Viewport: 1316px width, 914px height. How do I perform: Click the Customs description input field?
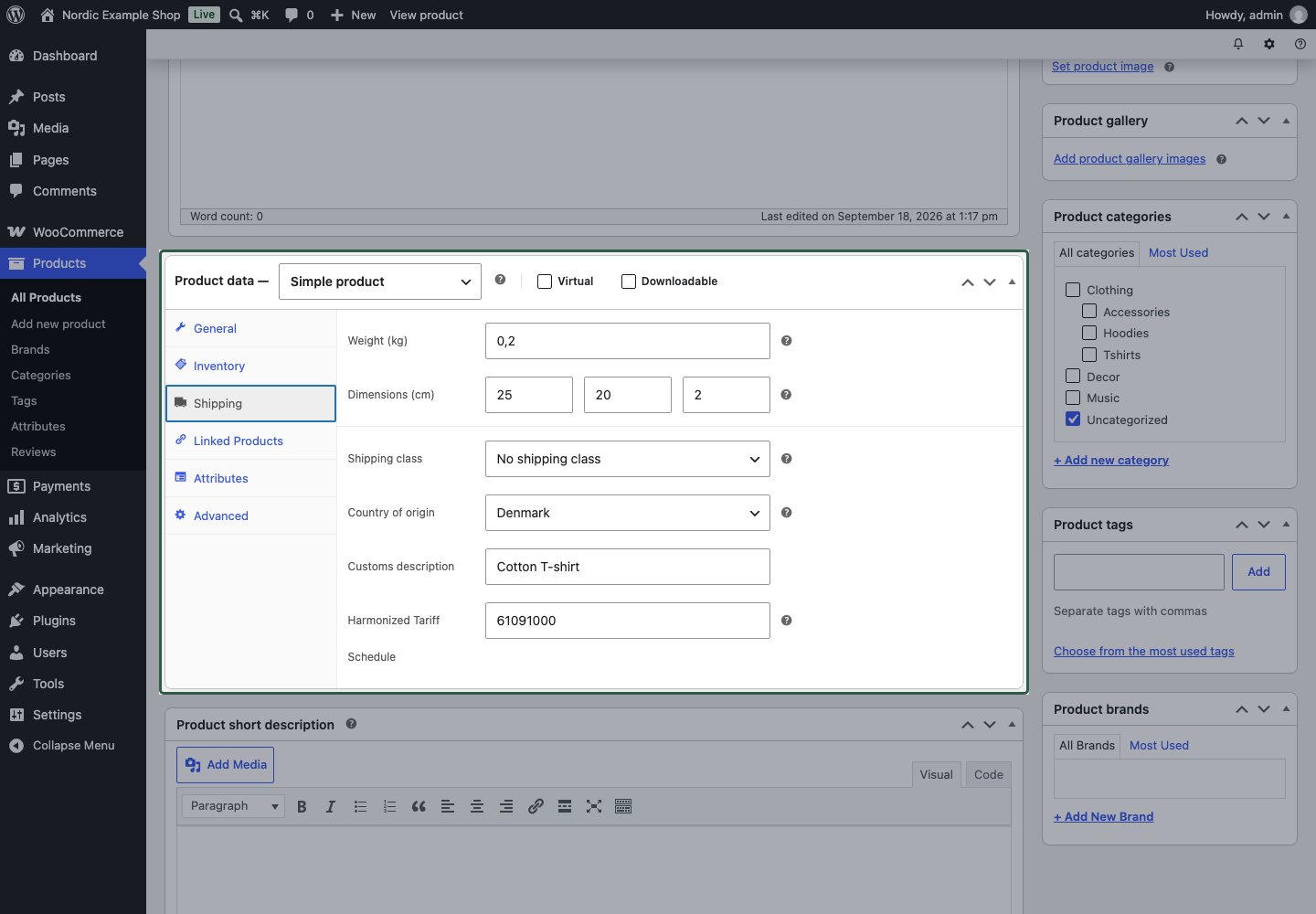point(628,567)
